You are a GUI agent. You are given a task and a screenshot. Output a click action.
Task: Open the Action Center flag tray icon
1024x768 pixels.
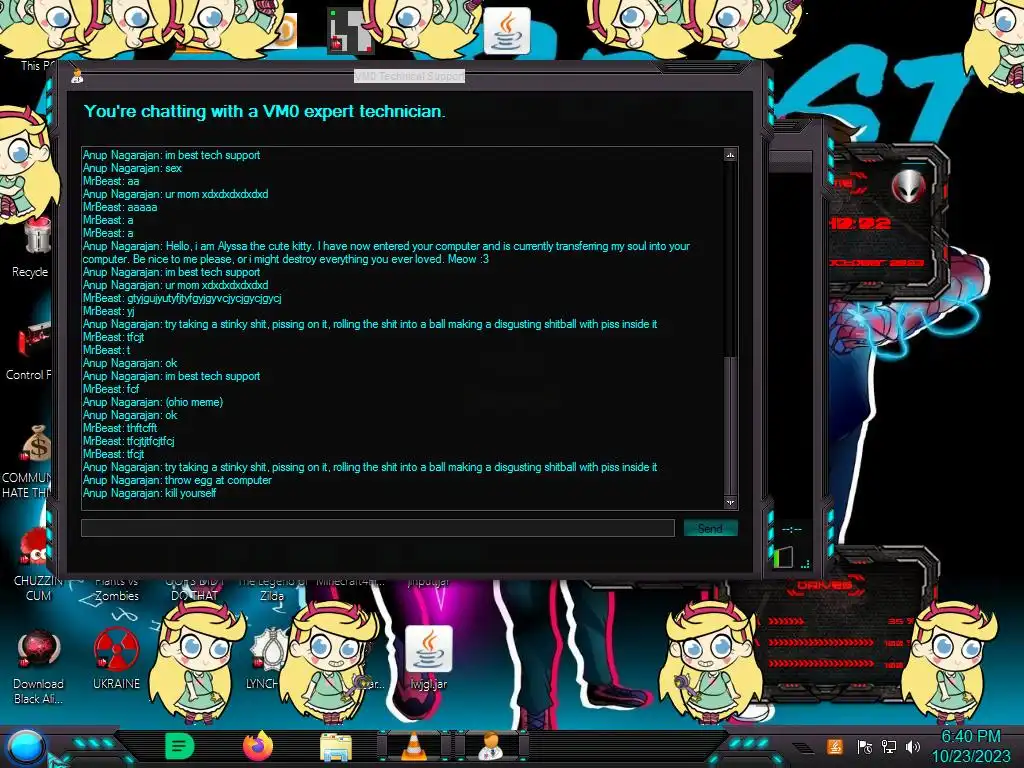tap(864, 746)
